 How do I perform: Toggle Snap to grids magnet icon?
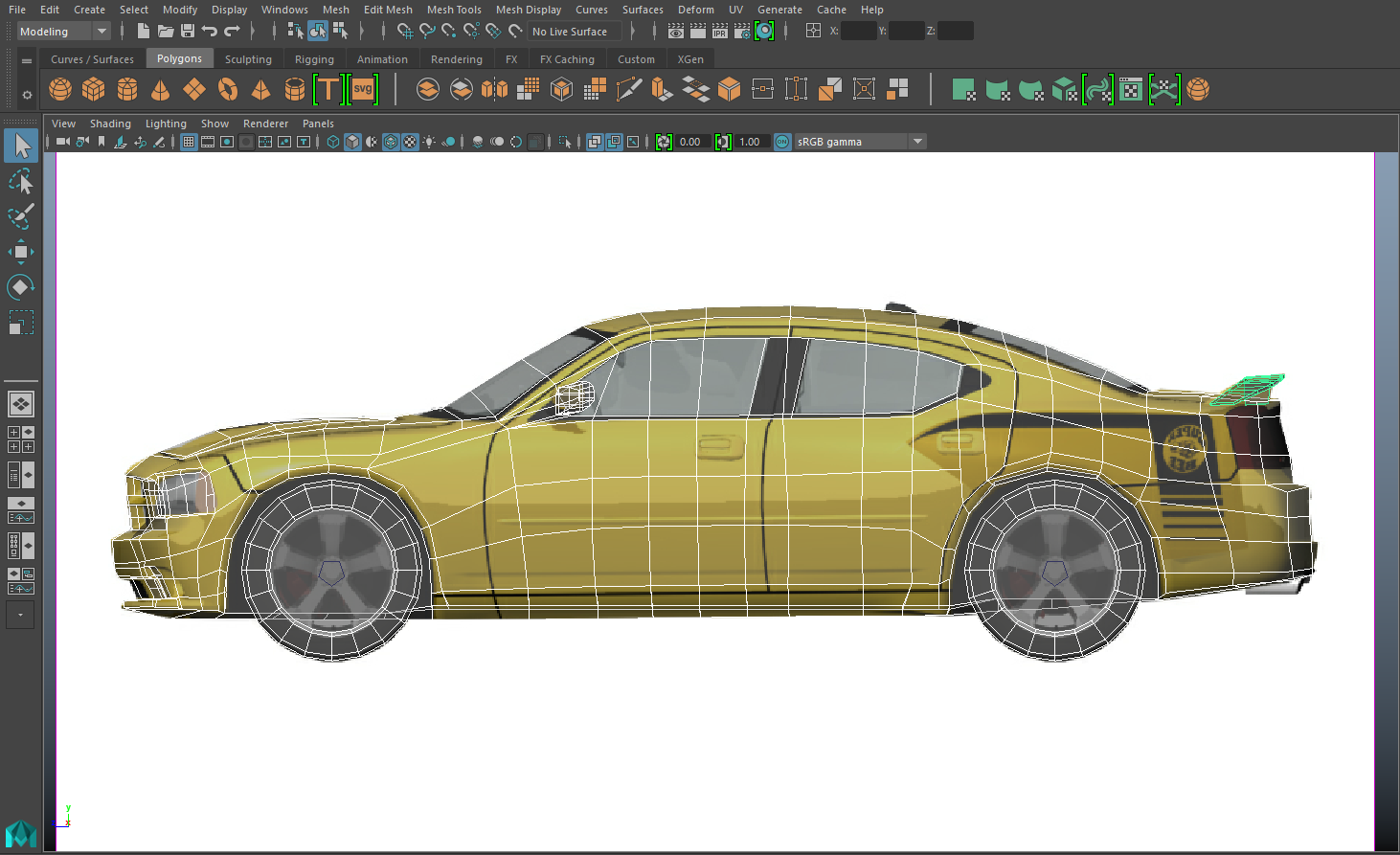[x=405, y=32]
